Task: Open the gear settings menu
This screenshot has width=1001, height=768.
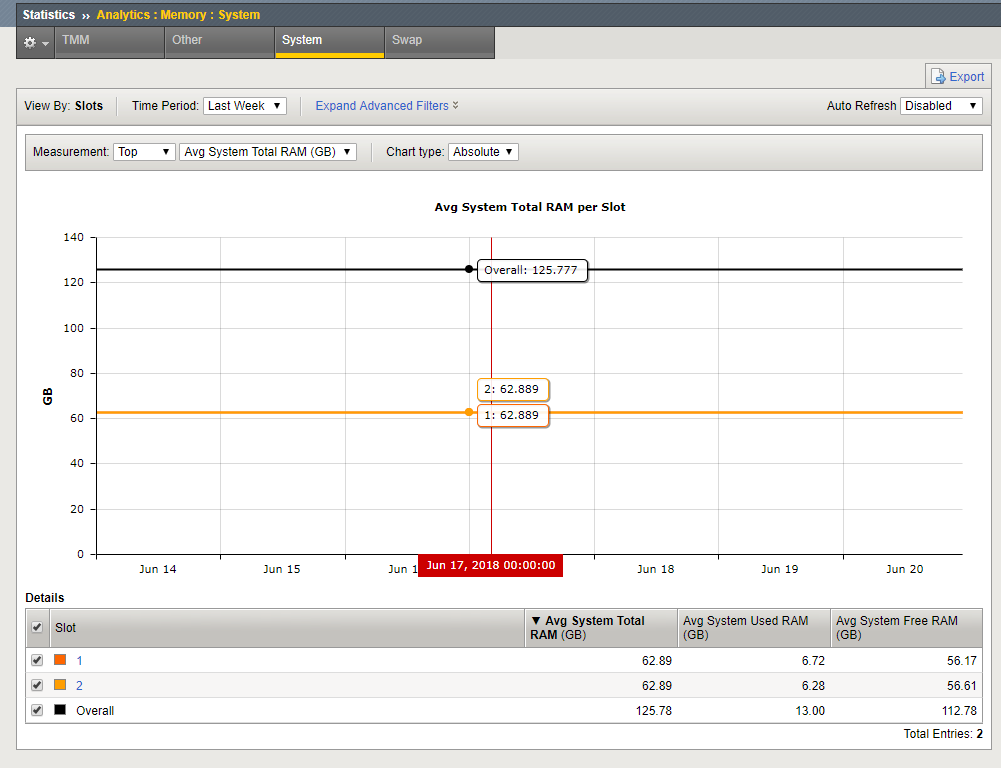Action: tap(35, 42)
